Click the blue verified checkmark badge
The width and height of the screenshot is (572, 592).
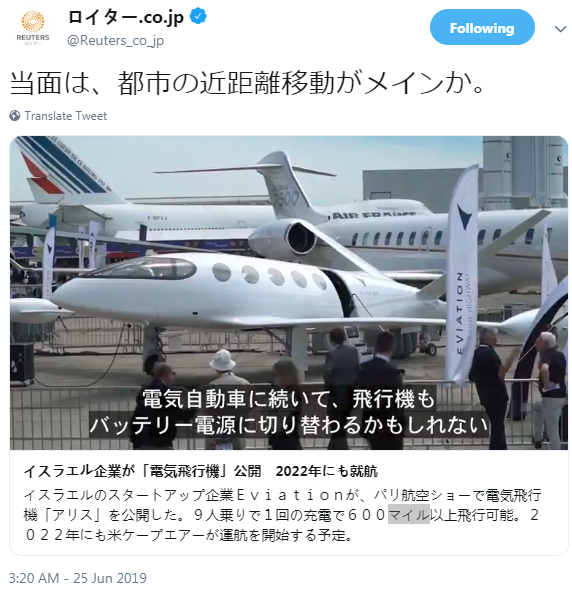(198, 17)
